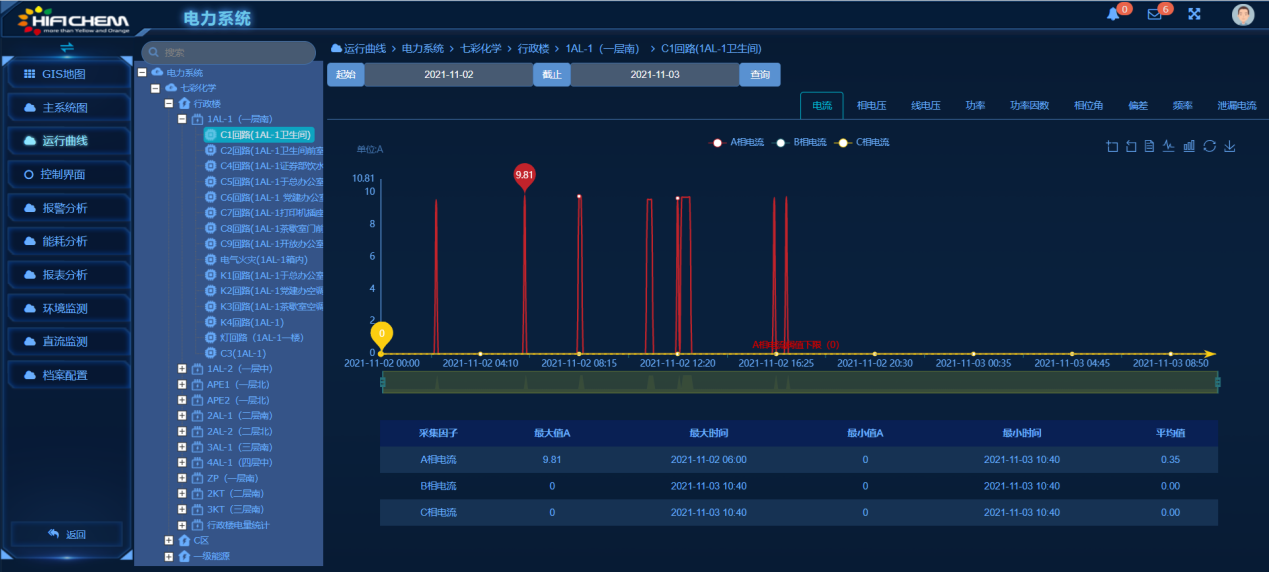This screenshot has height=572, width=1269.
Task: Toggle C相电流 series in the legend
Action: point(864,142)
